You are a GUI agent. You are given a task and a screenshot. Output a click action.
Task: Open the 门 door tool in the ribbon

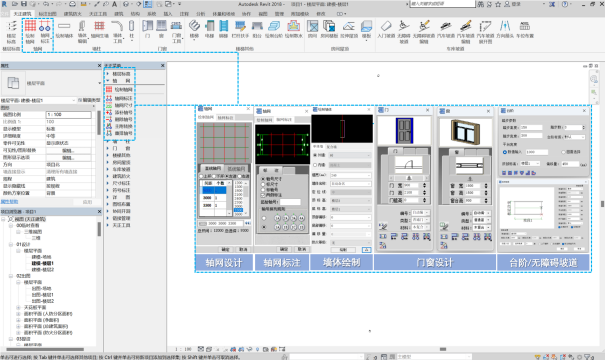(x=147, y=29)
